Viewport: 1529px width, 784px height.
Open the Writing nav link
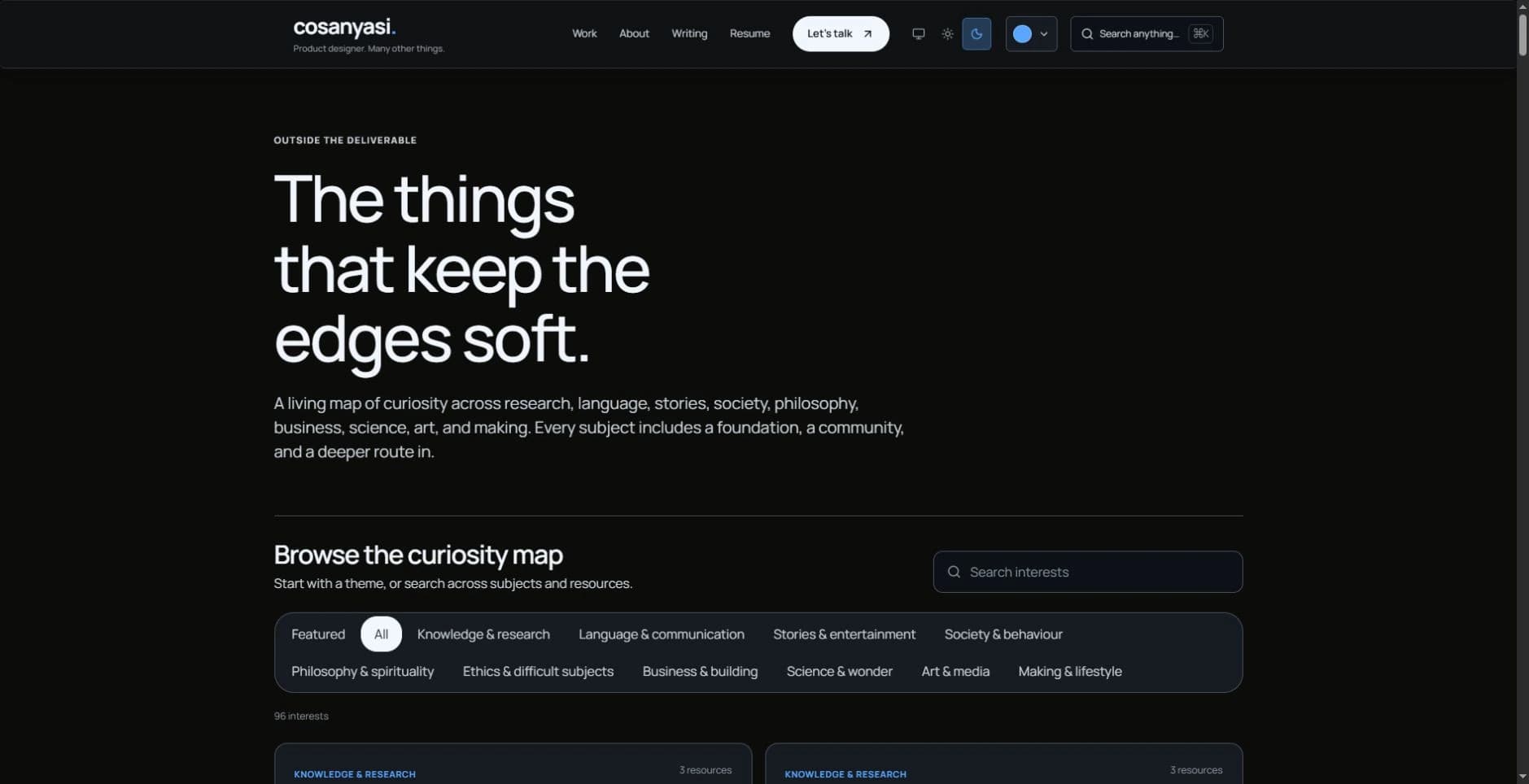pyautogui.click(x=689, y=33)
